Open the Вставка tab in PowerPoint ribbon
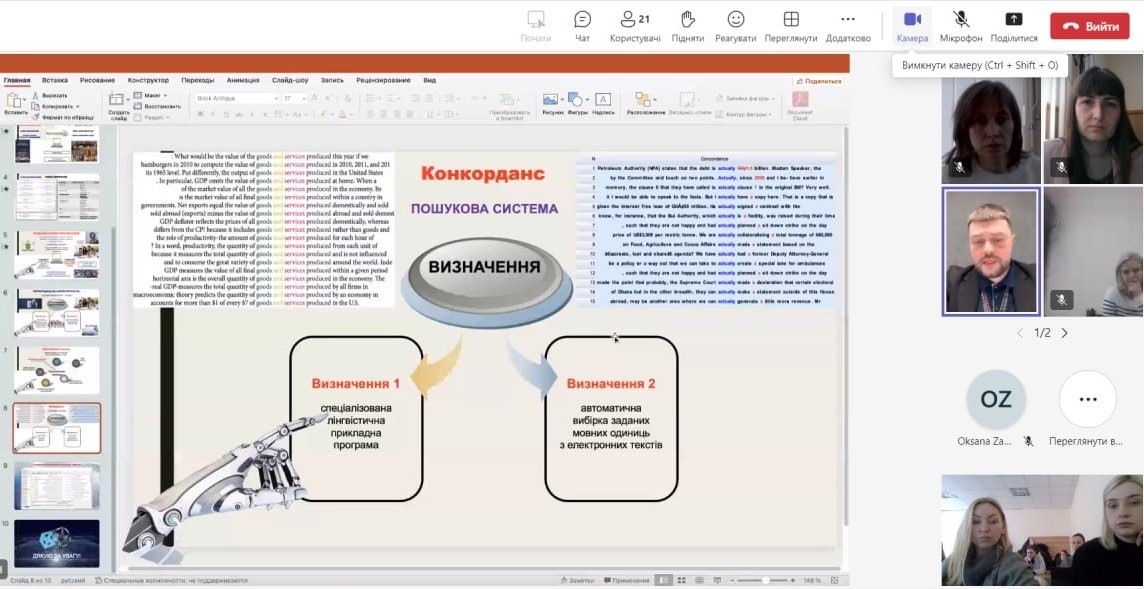Image resolution: width=1144 pixels, height=589 pixels. click(55, 80)
